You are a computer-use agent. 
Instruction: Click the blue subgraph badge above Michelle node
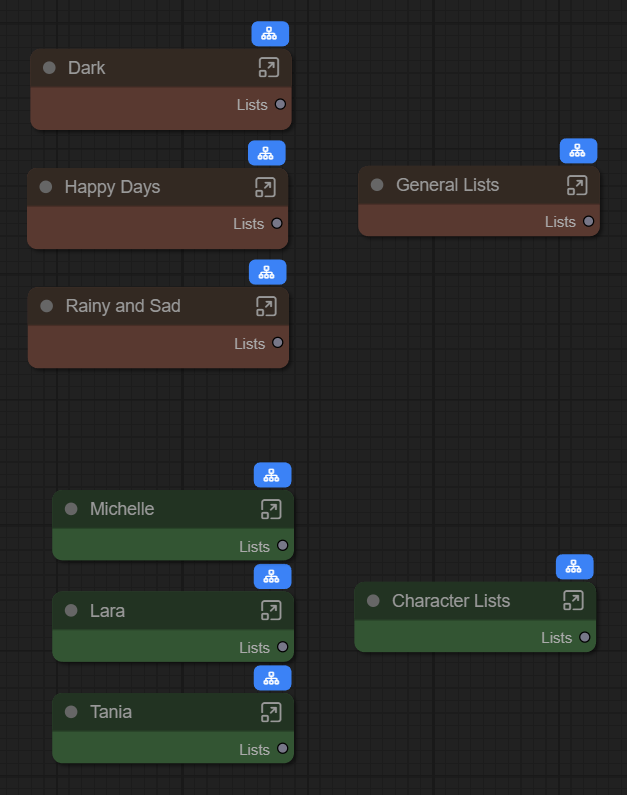point(272,475)
